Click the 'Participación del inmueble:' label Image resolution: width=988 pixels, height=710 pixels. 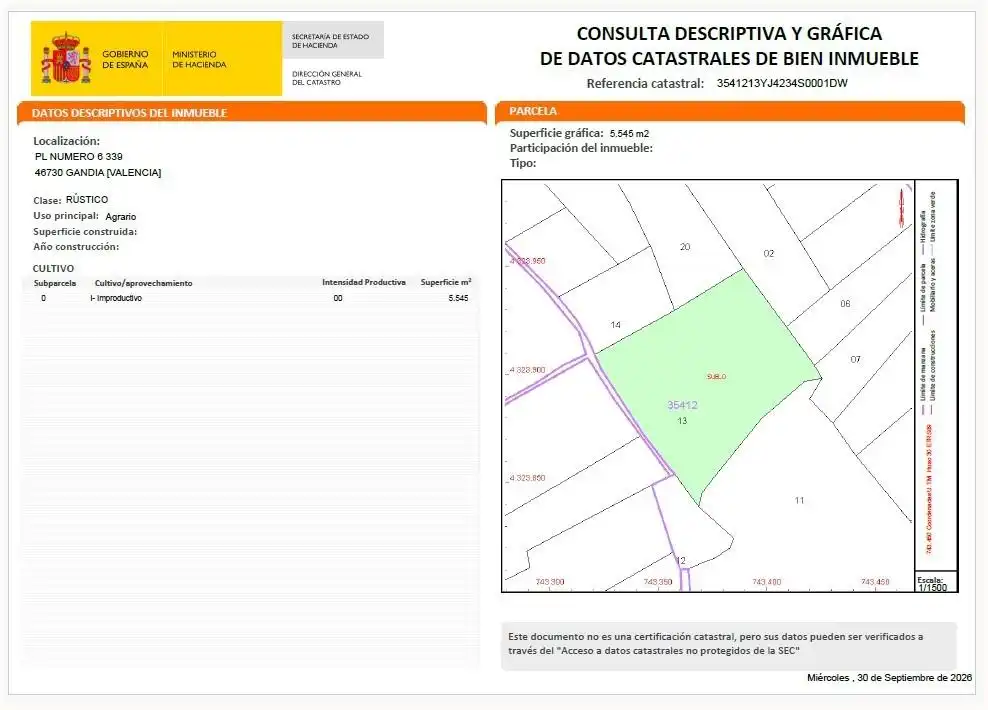pyautogui.click(x=581, y=148)
